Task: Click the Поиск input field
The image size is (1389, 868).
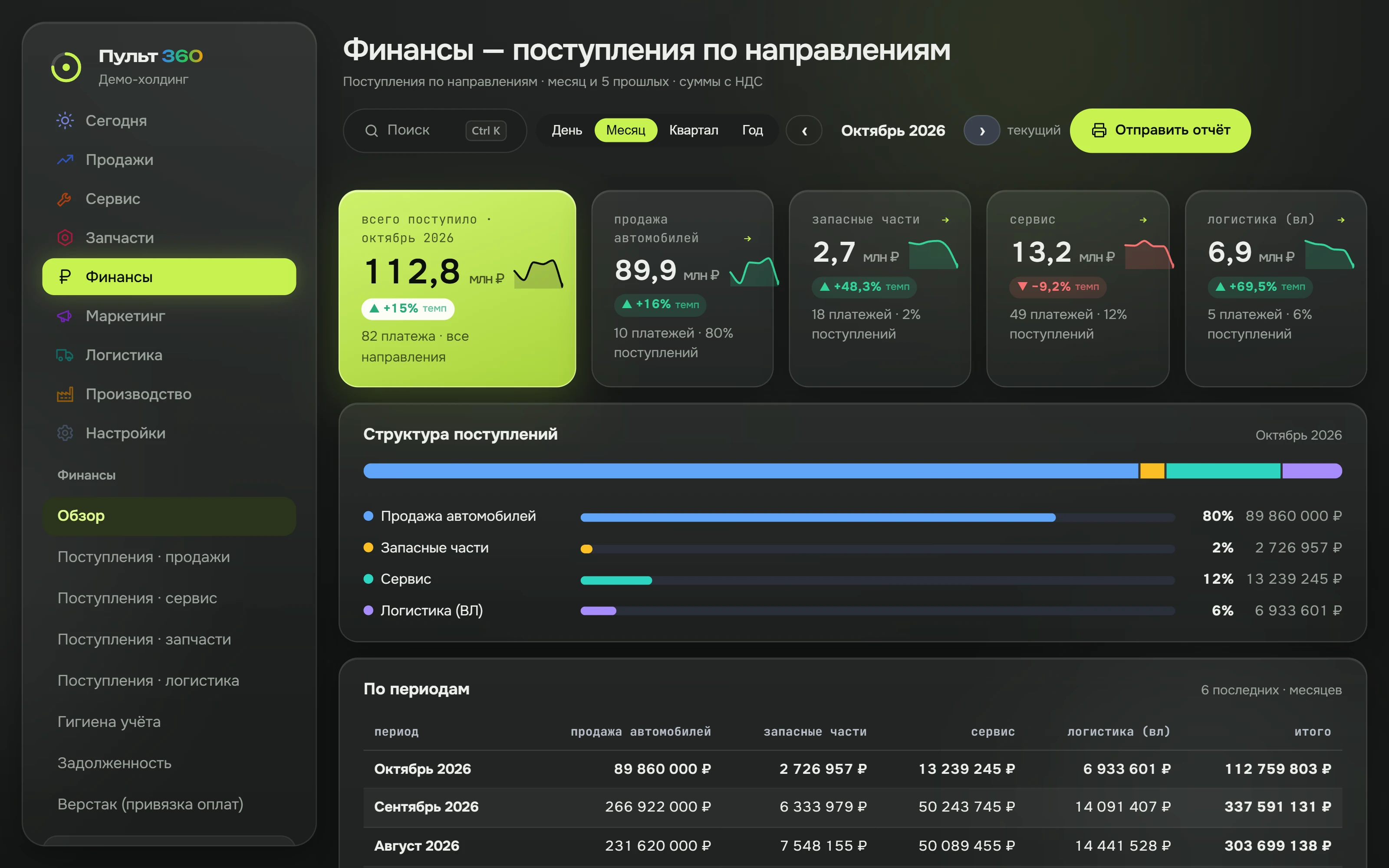Action: coord(434,131)
